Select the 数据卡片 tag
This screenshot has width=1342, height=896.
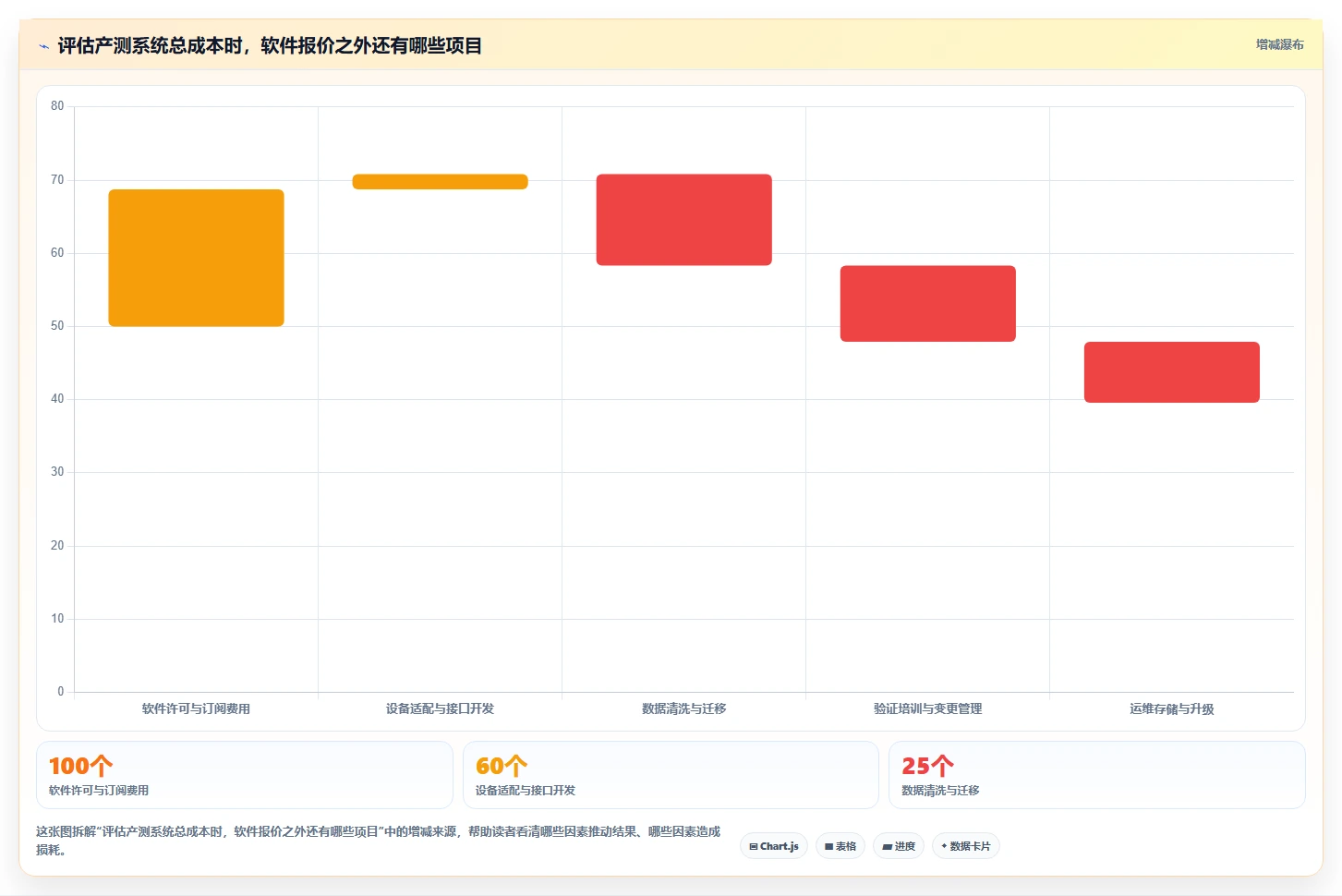(966, 846)
